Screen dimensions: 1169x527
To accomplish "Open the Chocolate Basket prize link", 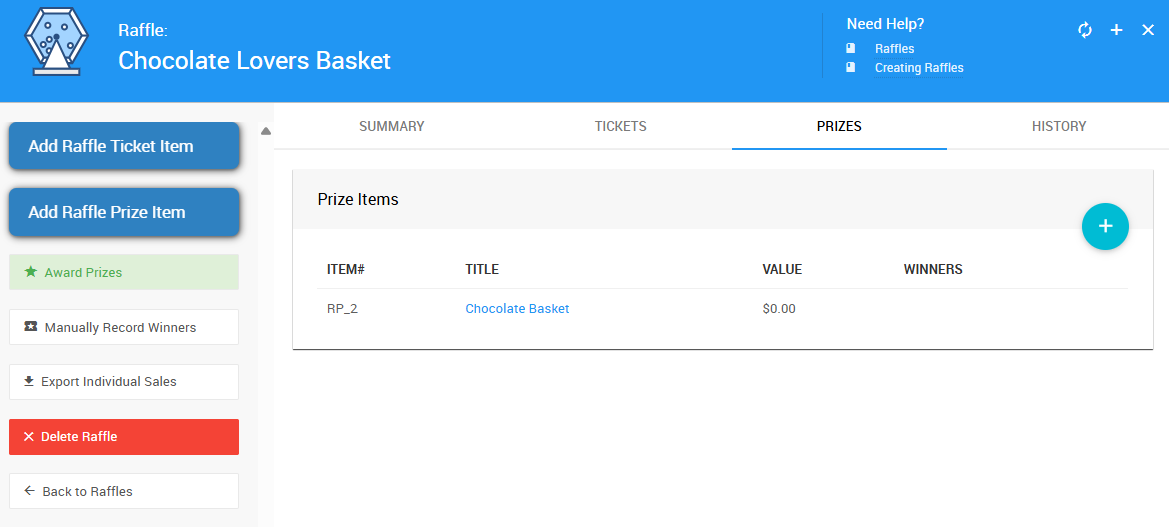I will (x=517, y=309).
